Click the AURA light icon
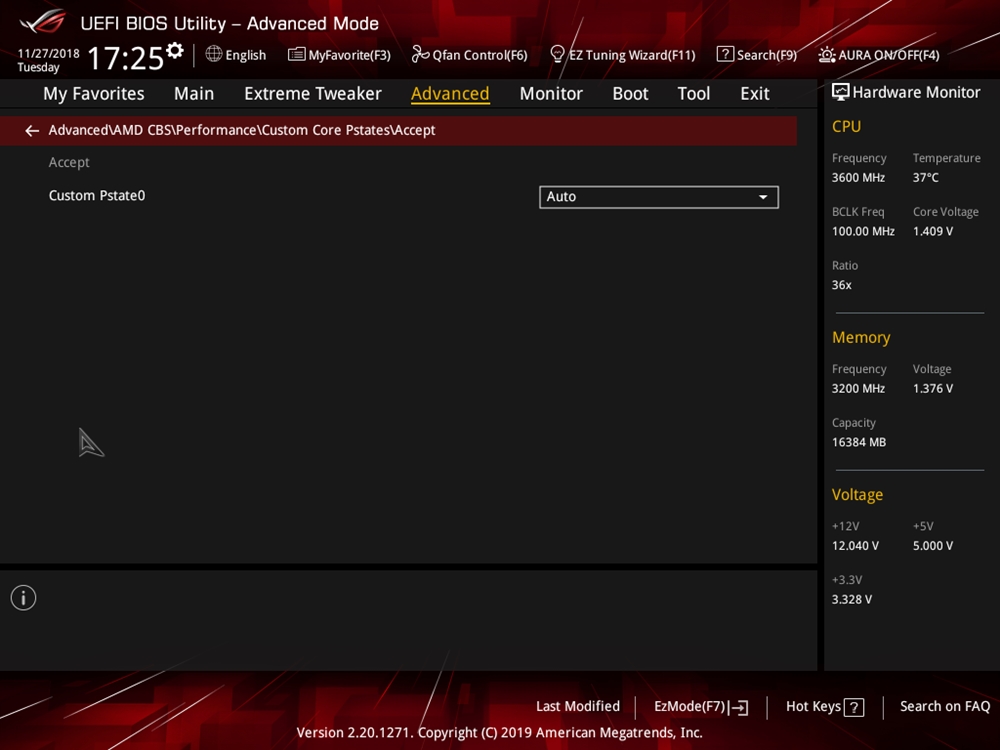1000x750 pixels. coord(827,55)
